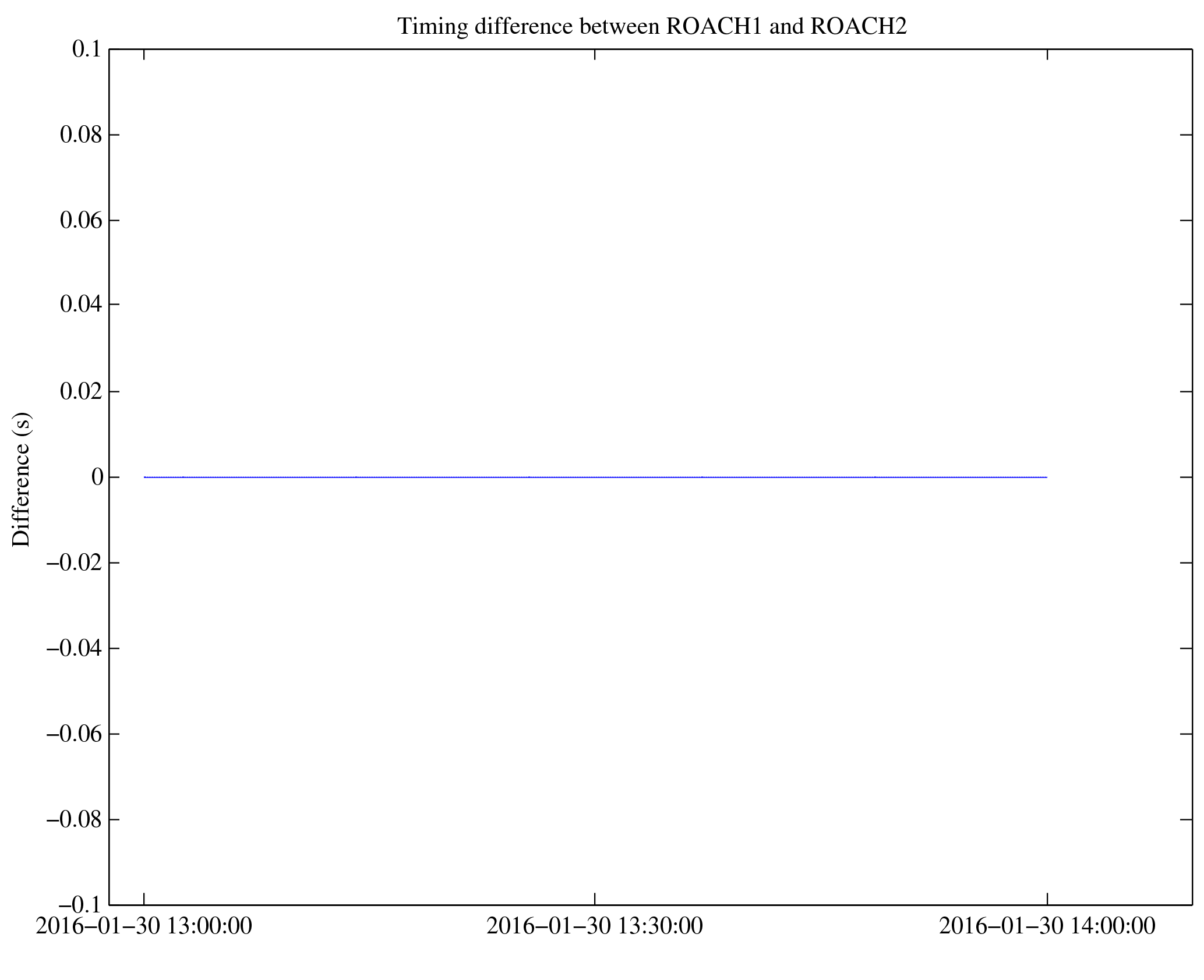Click the 0.04 y-axis tick label
This screenshot has width=1204, height=980.
pos(81,305)
